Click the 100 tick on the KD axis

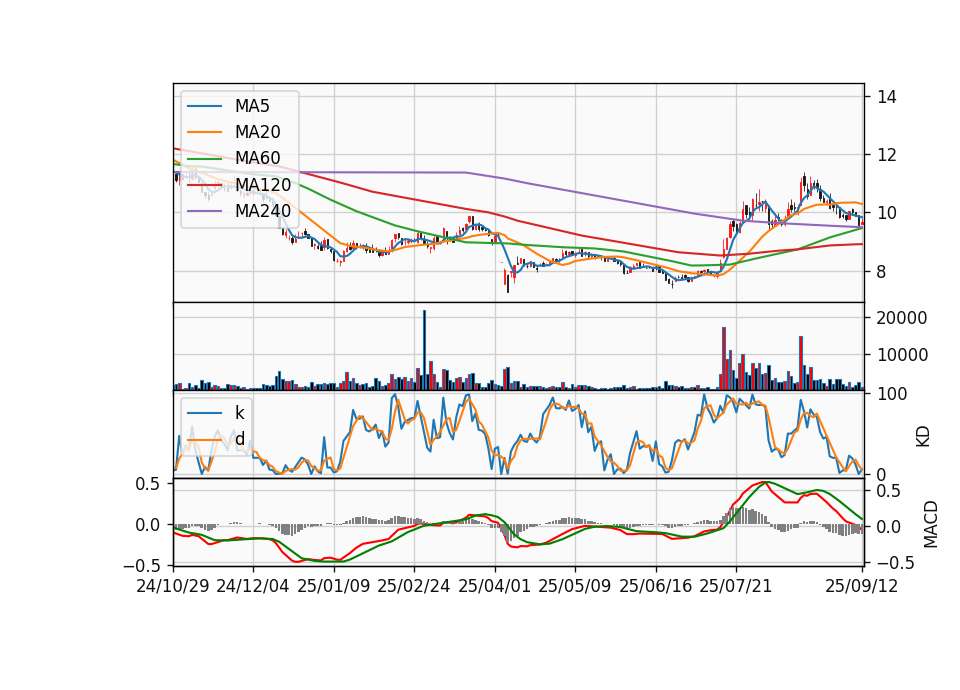pyautogui.click(x=892, y=394)
